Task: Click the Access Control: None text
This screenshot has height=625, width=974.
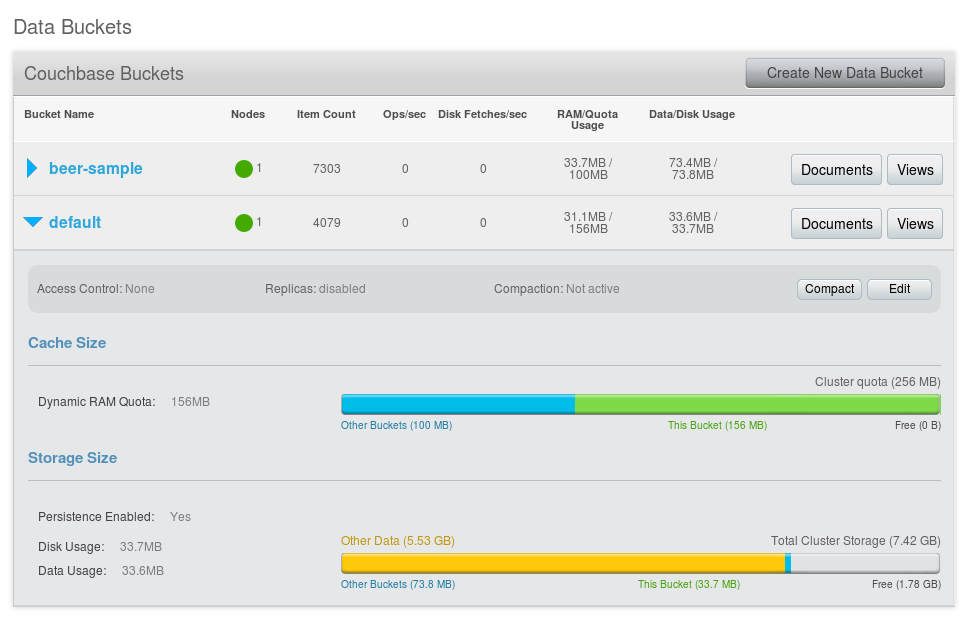Action: (x=96, y=289)
